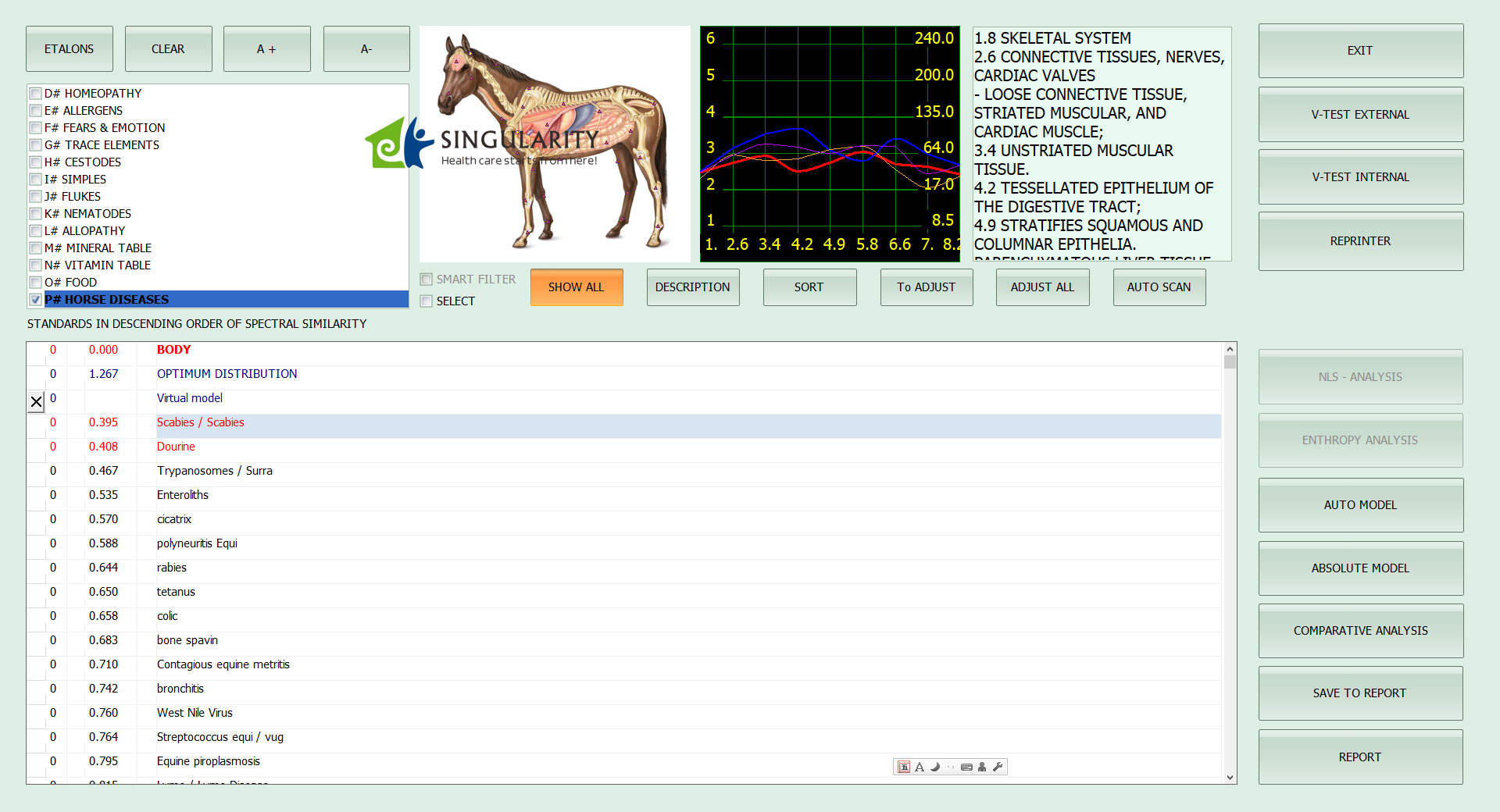Click the spectral graph display

[830, 144]
